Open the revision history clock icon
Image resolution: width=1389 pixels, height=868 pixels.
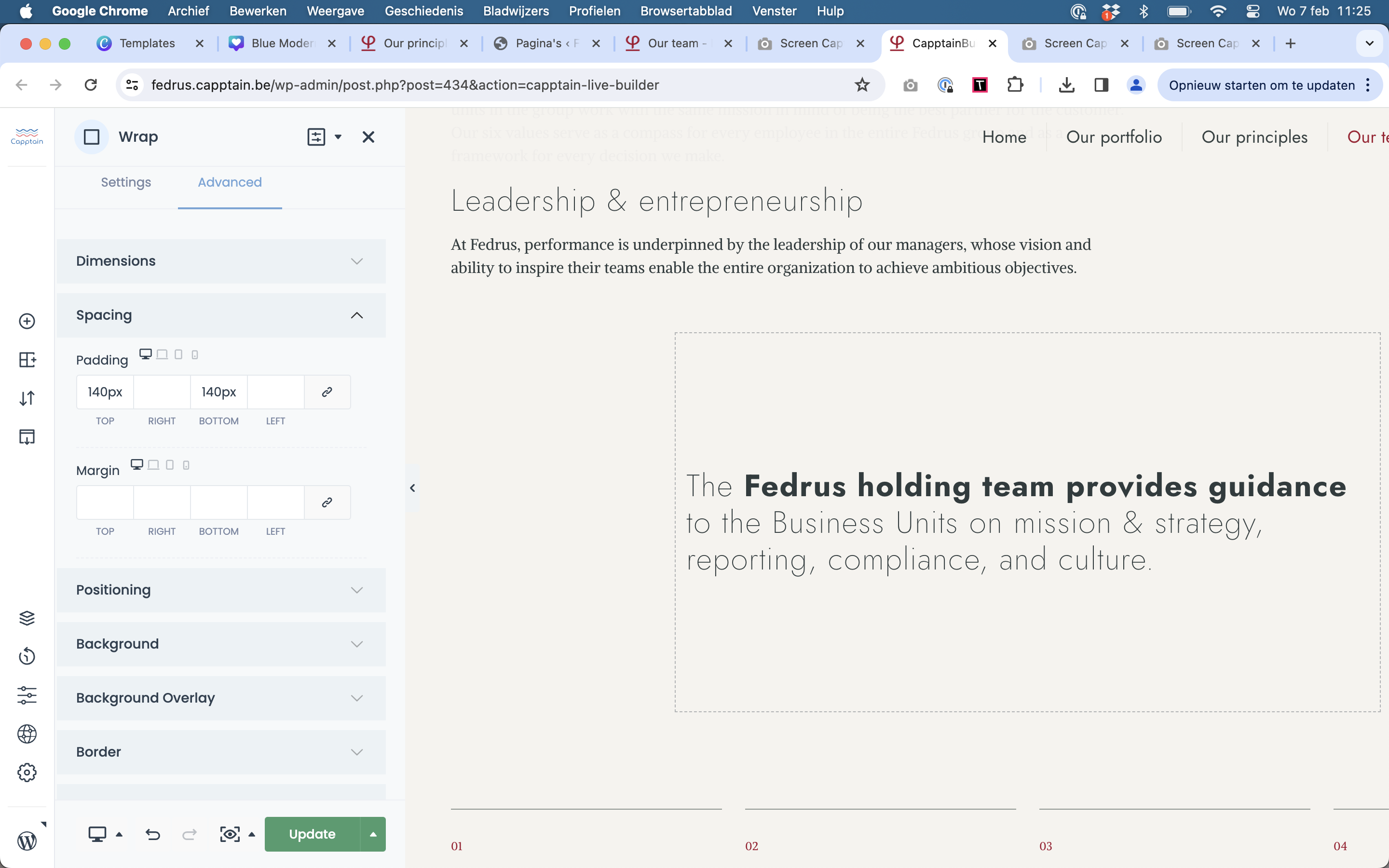click(x=27, y=656)
